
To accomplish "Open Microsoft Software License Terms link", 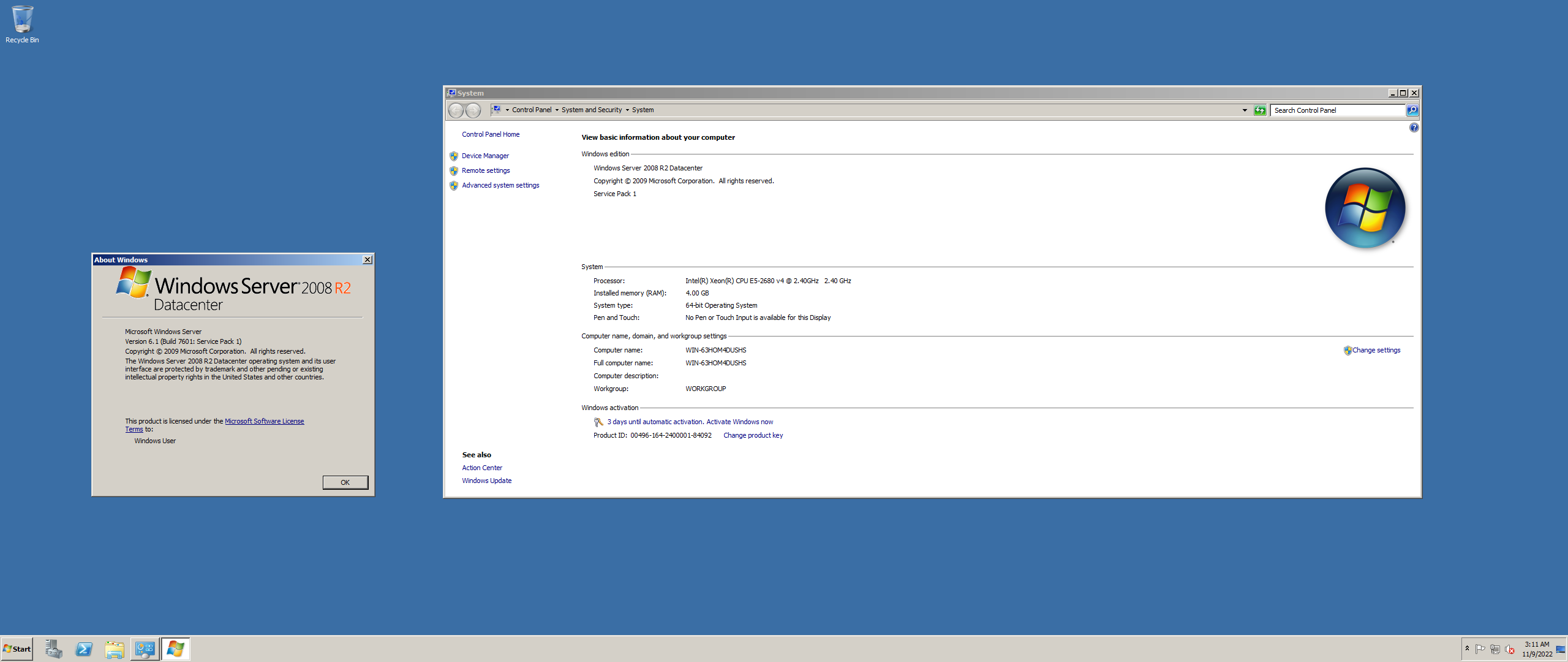I will click(x=264, y=422).
